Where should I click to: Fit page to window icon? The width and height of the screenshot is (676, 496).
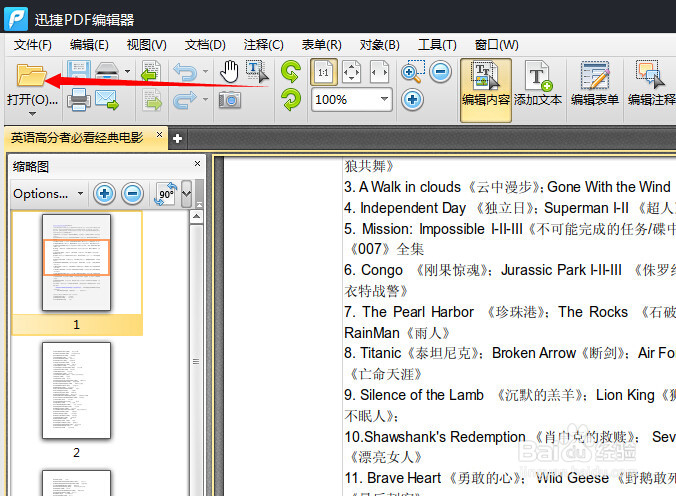[x=351, y=72]
